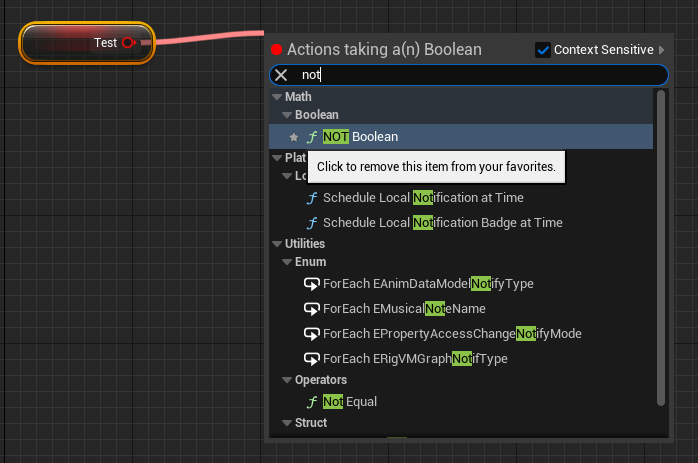
Task: Click the action list vertical scrollbar
Action: pyautogui.click(x=661, y=248)
